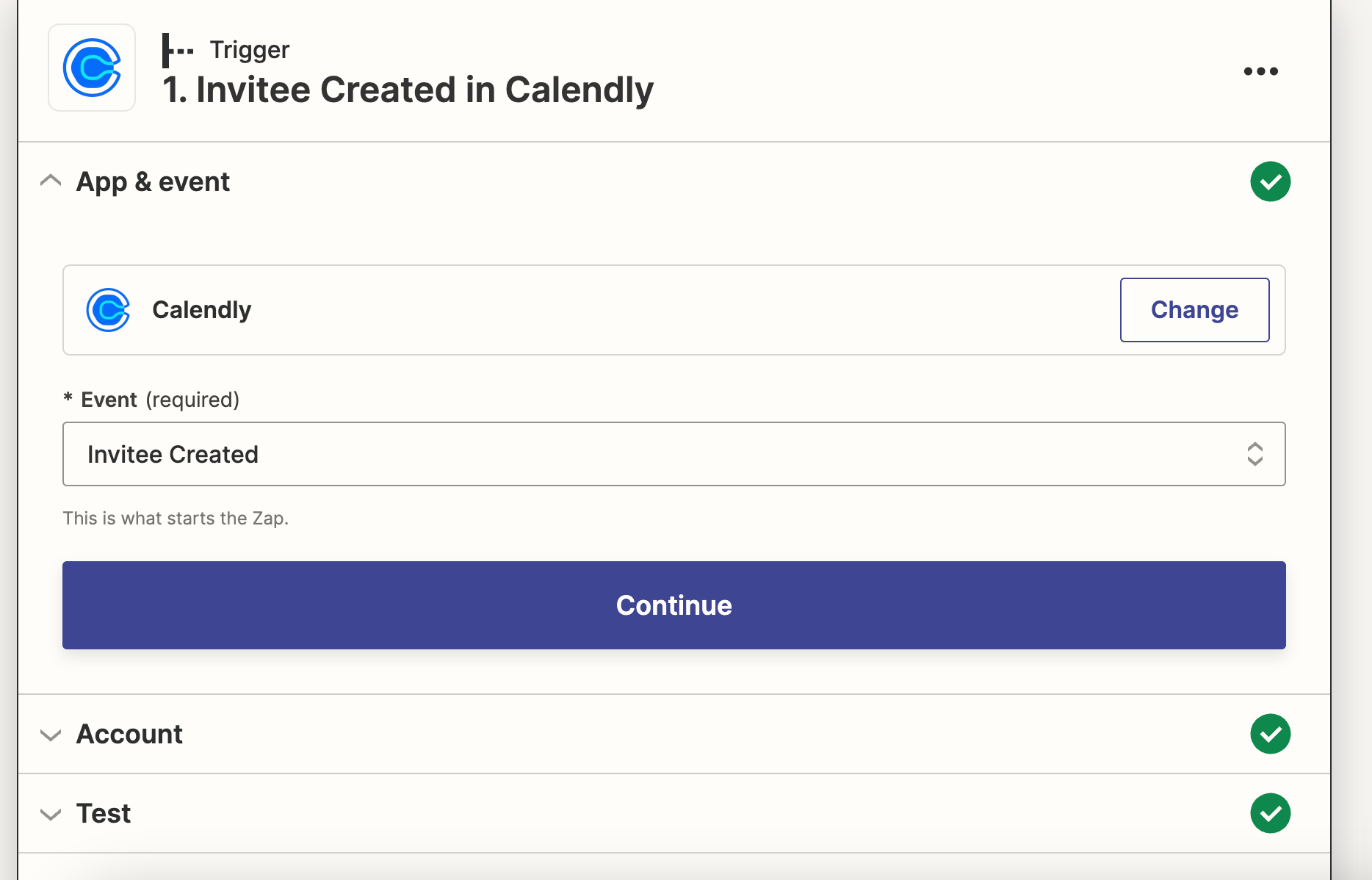Image resolution: width=1372 pixels, height=880 pixels.
Task: Click the Calendly app name label
Action: click(201, 310)
